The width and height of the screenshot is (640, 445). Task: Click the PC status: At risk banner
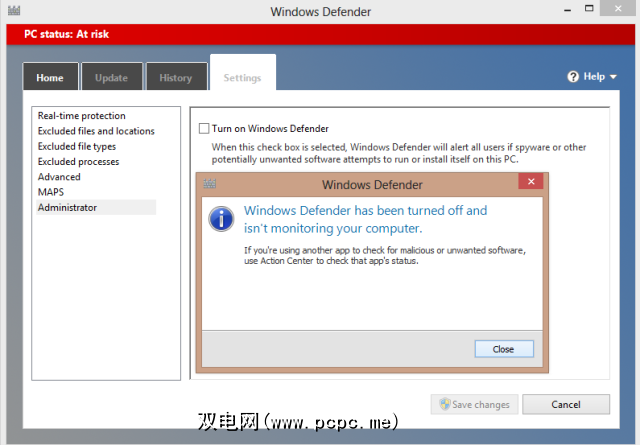[x=320, y=34]
